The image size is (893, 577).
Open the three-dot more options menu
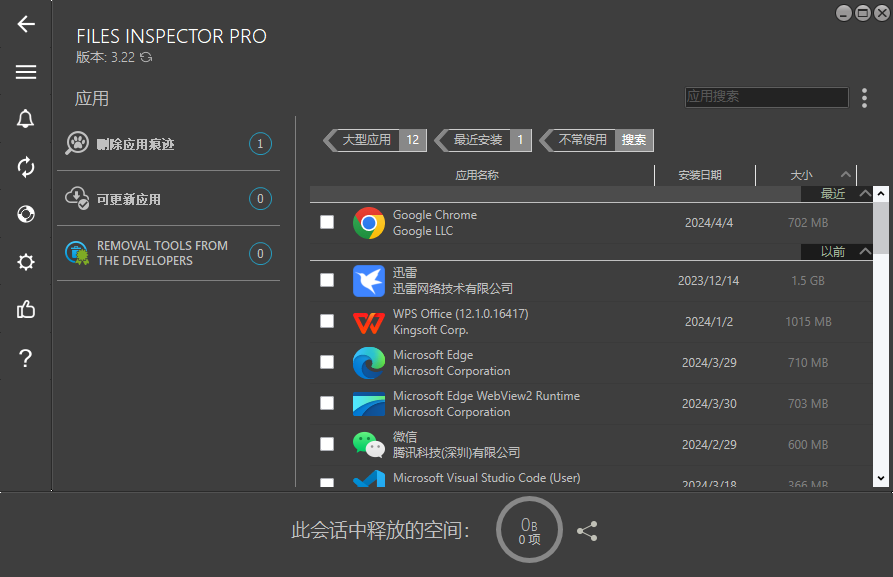tap(864, 98)
